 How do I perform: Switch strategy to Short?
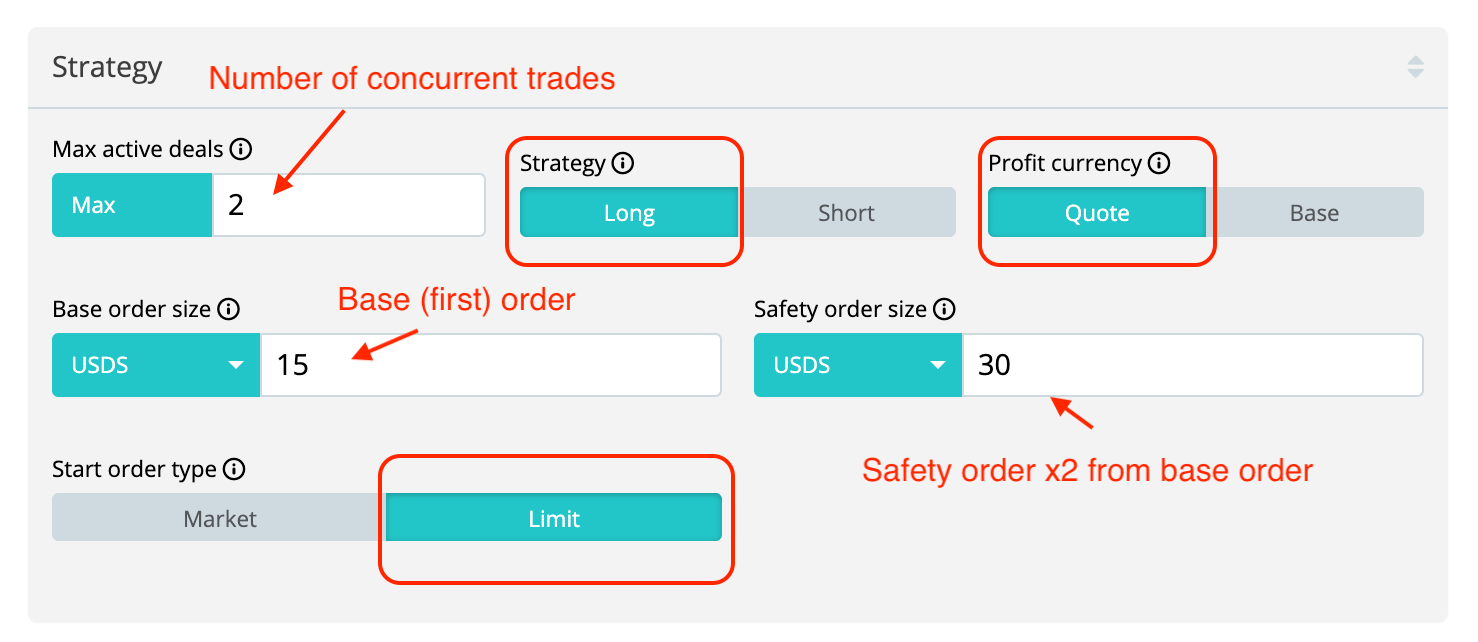click(x=846, y=213)
